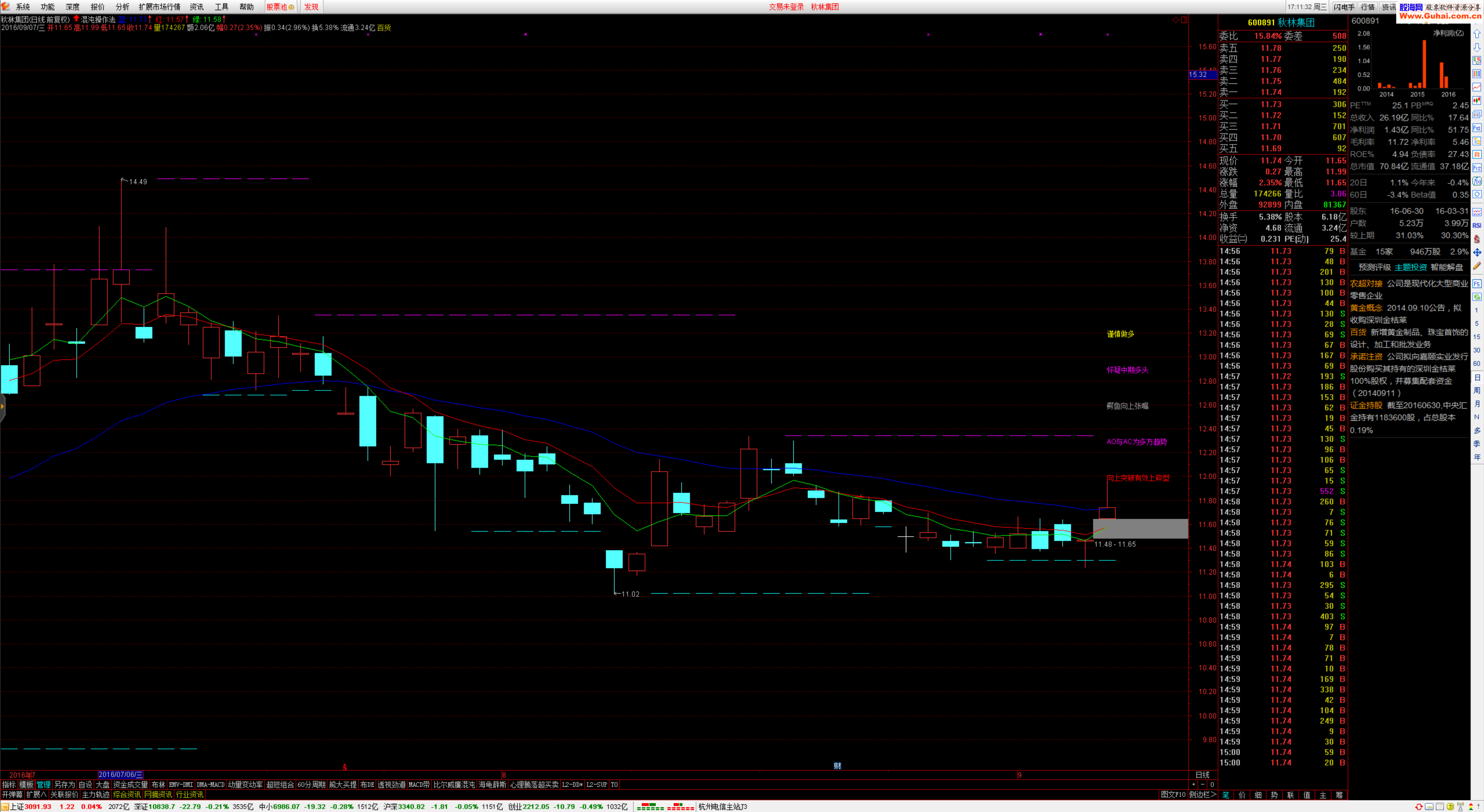Switch to 价 price tab

point(1242,795)
